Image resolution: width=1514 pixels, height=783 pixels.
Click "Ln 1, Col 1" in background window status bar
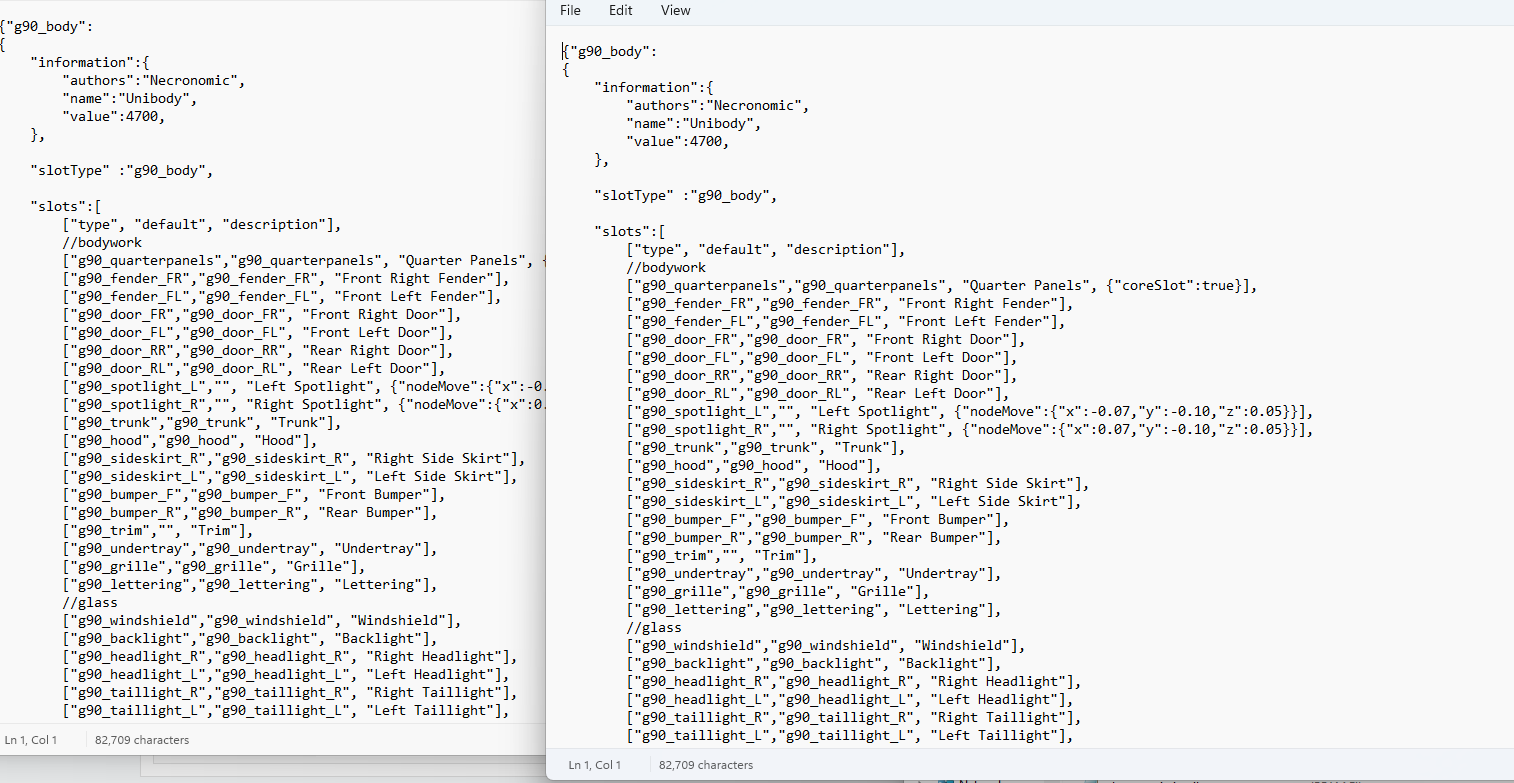point(31,740)
